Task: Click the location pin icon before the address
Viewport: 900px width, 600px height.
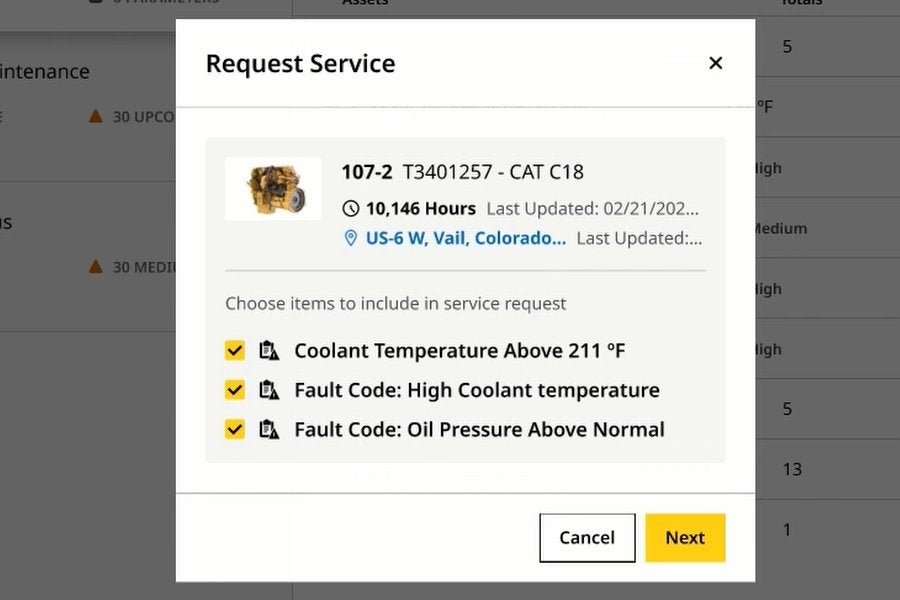Action: click(350, 238)
